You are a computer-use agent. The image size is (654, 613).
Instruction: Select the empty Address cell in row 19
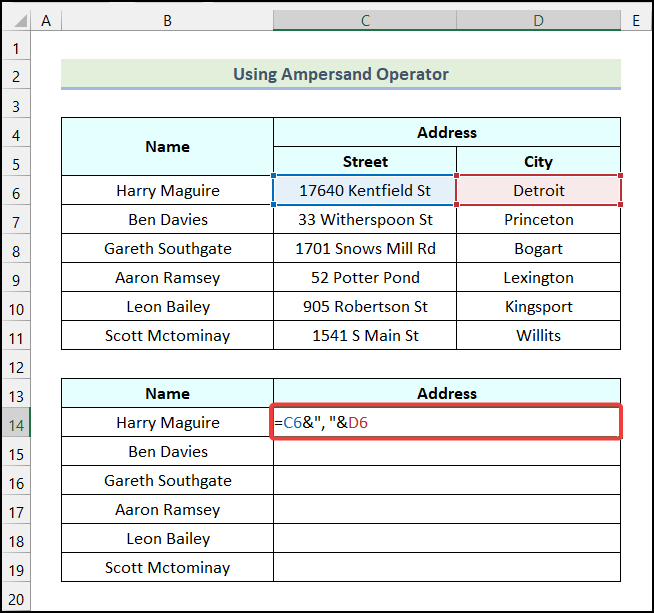click(447, 567)
